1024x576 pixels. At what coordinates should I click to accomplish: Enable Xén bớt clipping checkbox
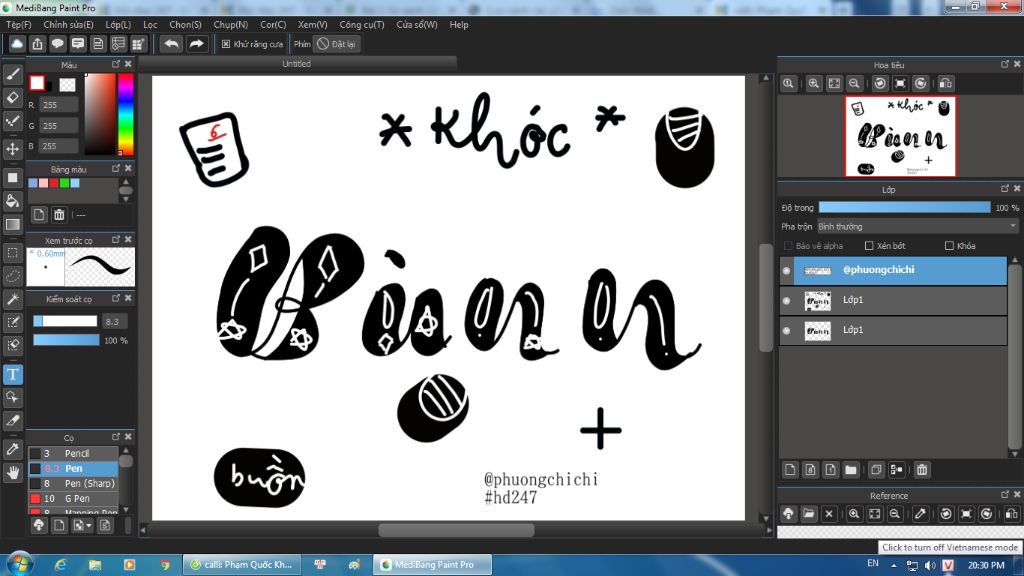point(869,246)
